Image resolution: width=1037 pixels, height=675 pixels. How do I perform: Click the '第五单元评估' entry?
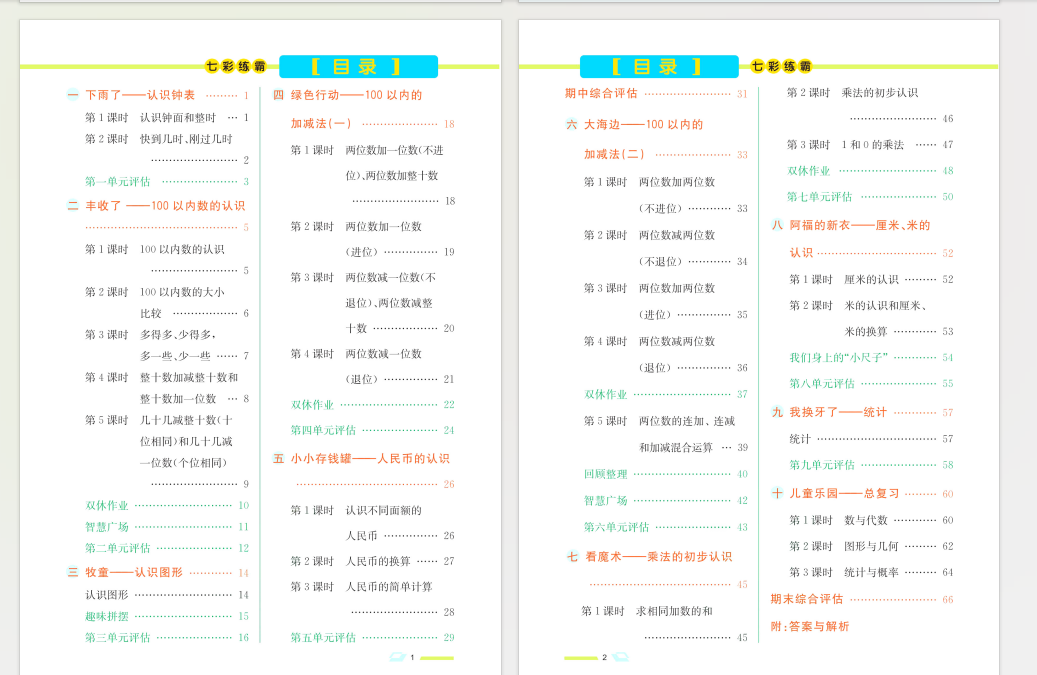[x=323, y=637]
